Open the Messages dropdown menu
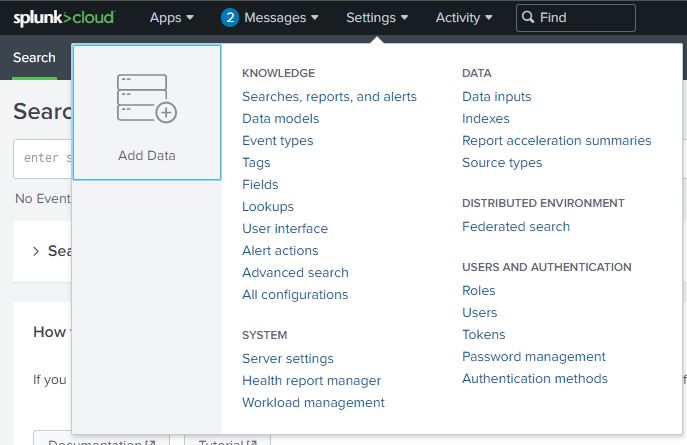 [281, 18]
